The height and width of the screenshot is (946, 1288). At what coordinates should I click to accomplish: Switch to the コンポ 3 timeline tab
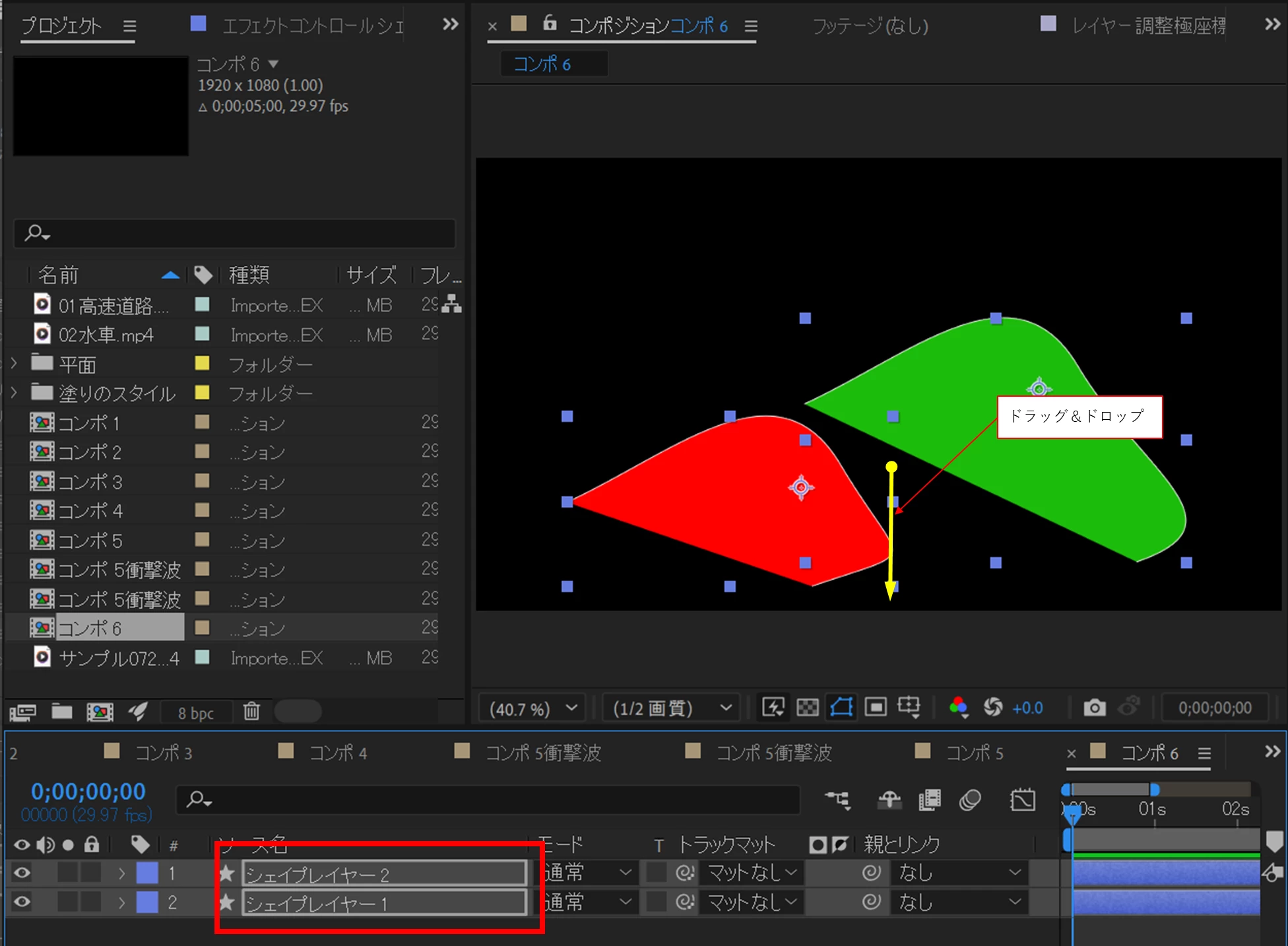[x=163, y=753]
